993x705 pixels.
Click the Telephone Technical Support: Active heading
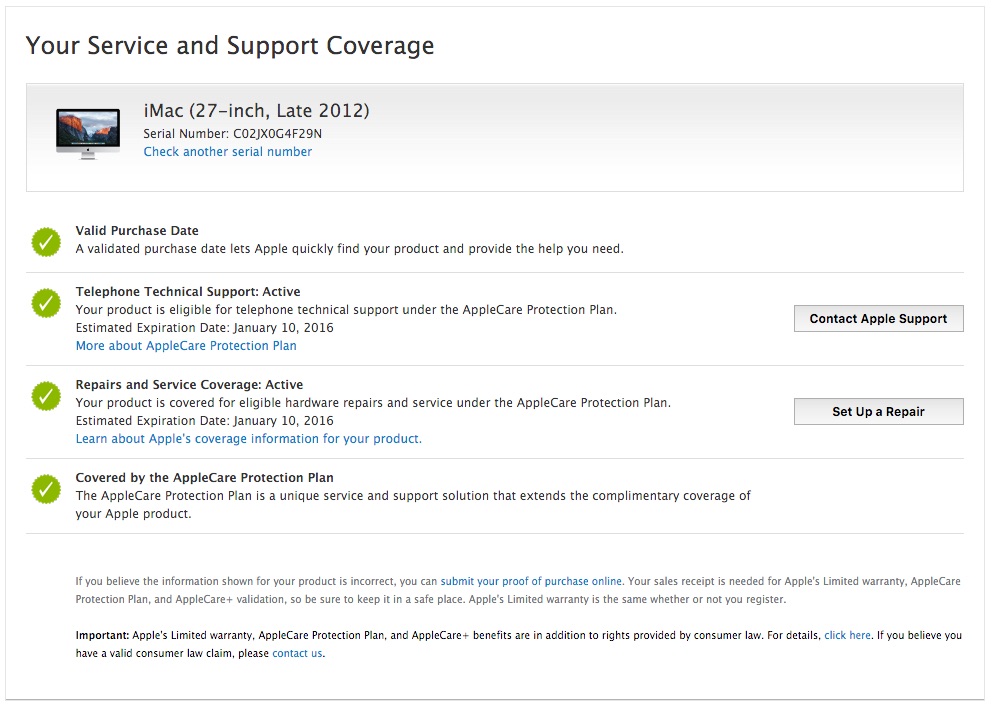click(188, 292)
